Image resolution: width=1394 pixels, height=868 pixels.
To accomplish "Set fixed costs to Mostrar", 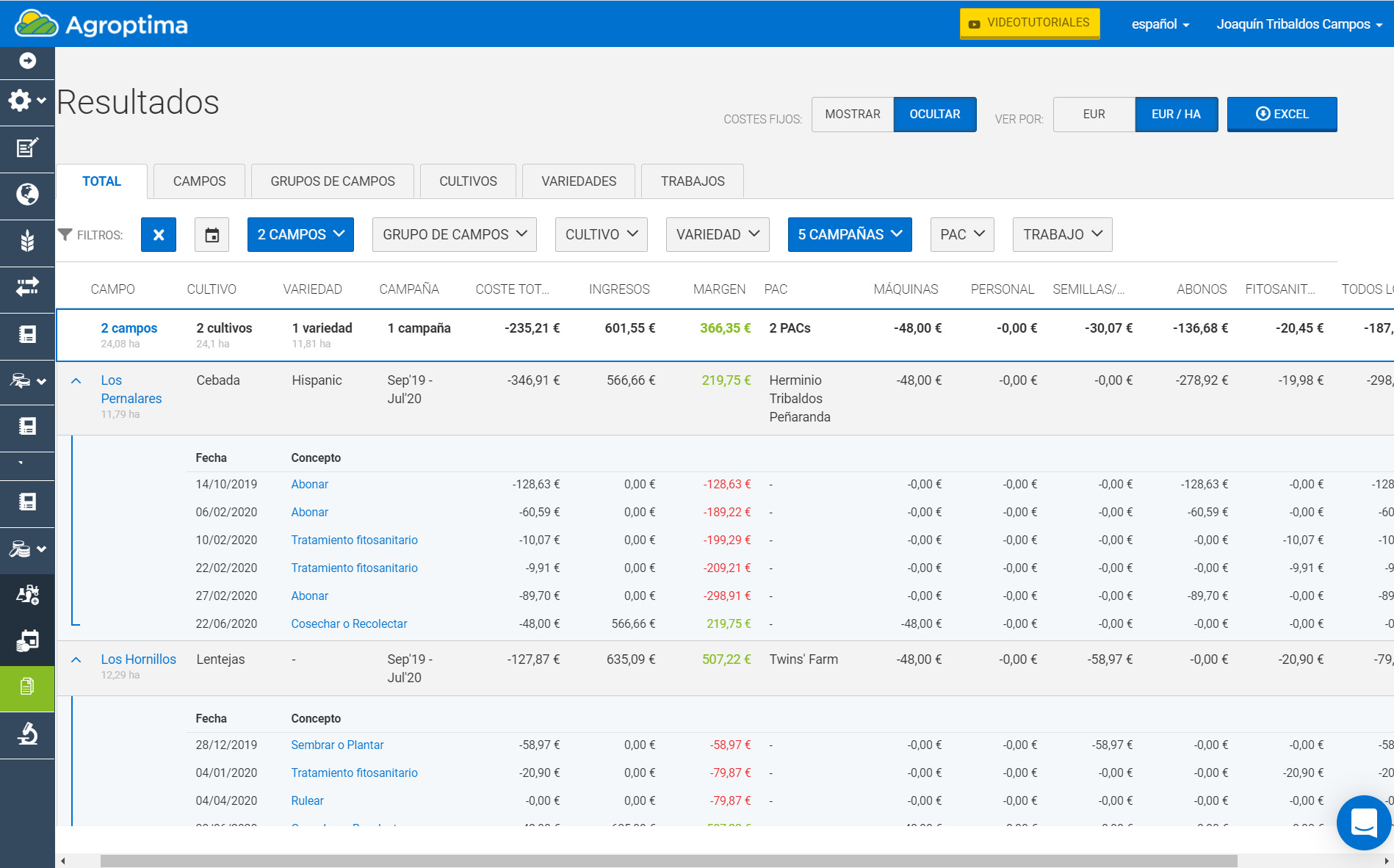I will [x=852, y=115].
